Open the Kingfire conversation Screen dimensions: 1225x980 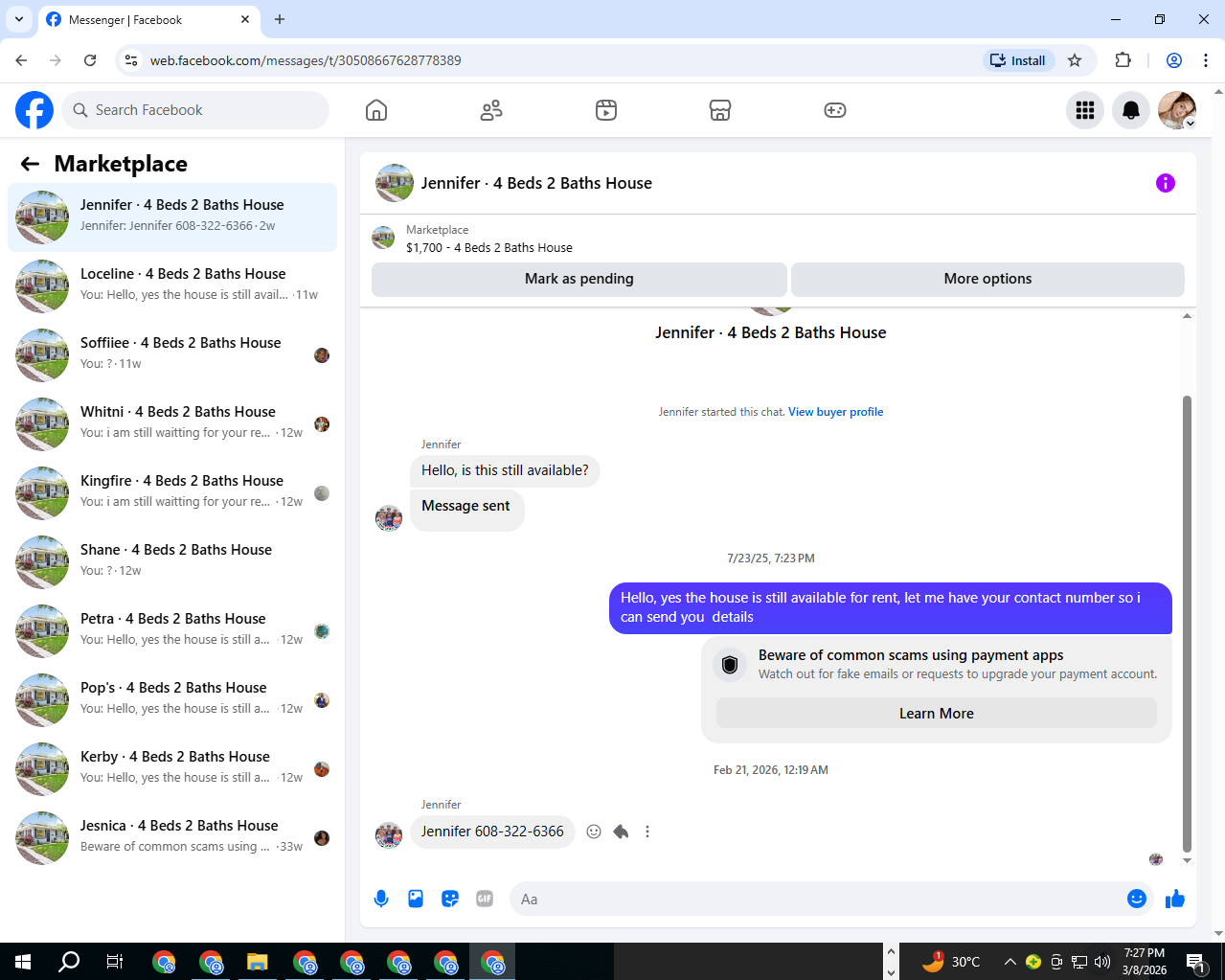pos(172,493)
